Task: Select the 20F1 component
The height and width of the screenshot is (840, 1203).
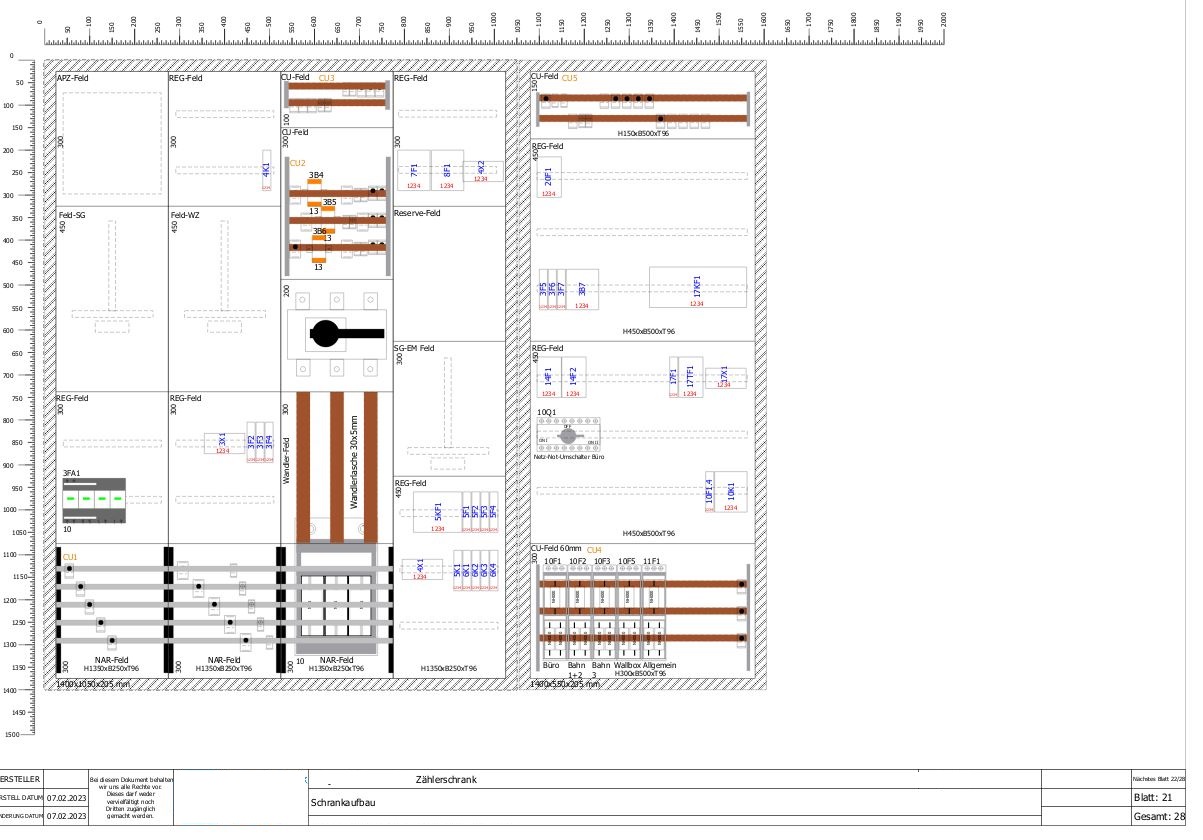Action: point(548,179)
